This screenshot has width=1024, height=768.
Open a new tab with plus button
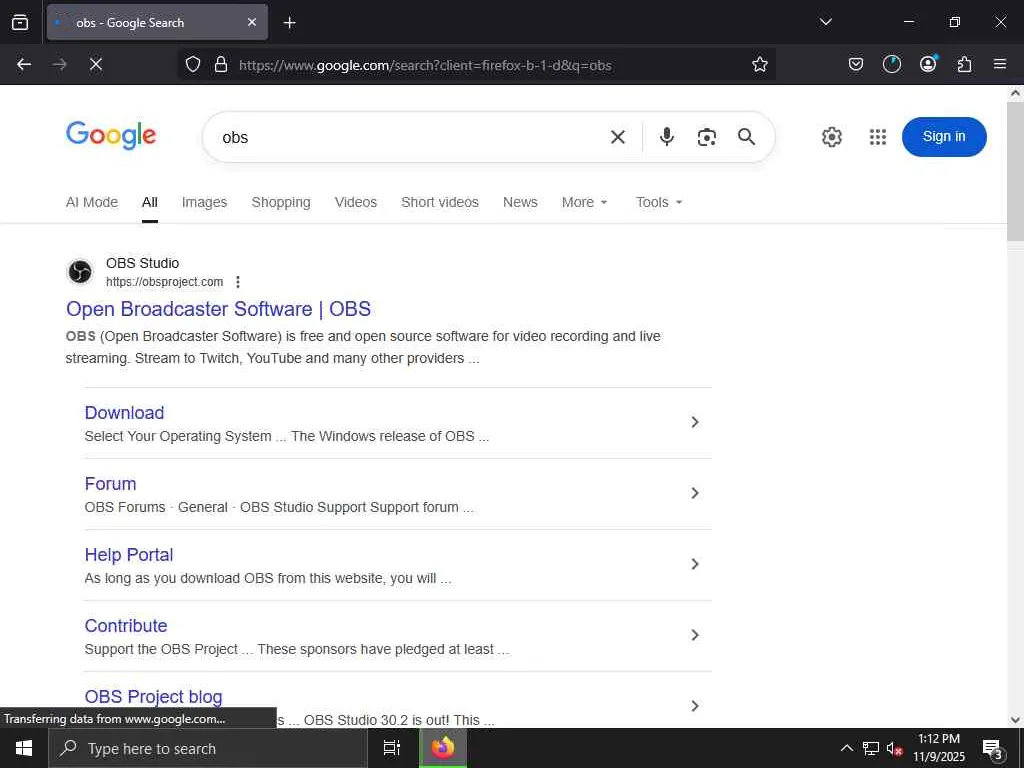click(x=289, y=23)
